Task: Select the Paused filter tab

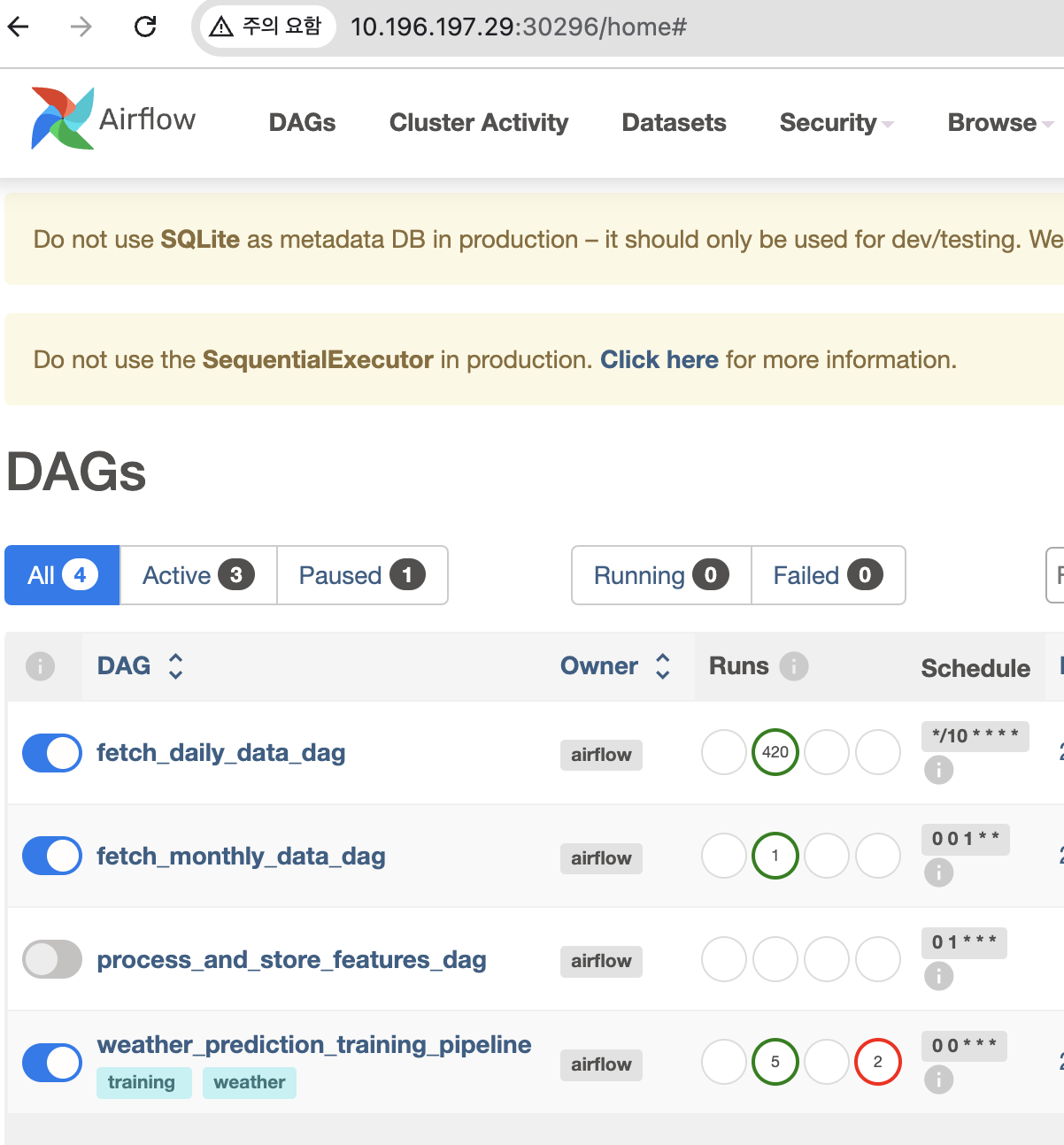Action: (362, 575)
